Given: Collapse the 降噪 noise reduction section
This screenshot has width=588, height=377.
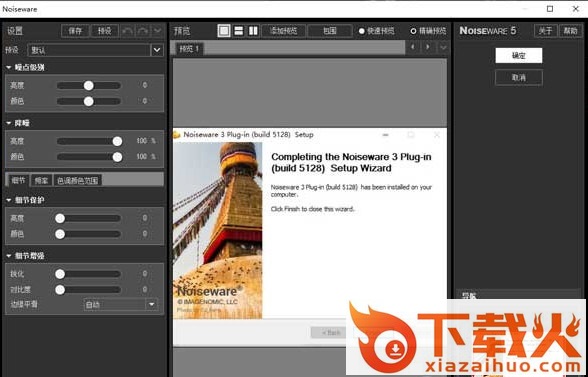Looking at the screenshot, I should pos(9,123).
